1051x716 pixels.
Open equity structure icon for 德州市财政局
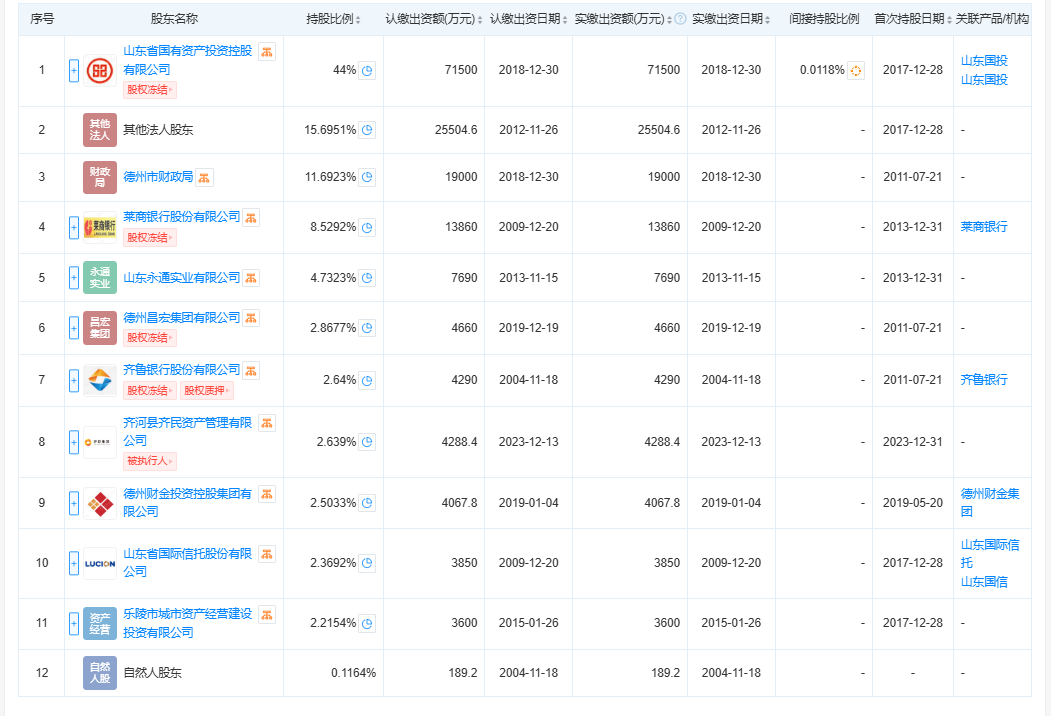tap(204, 178)
